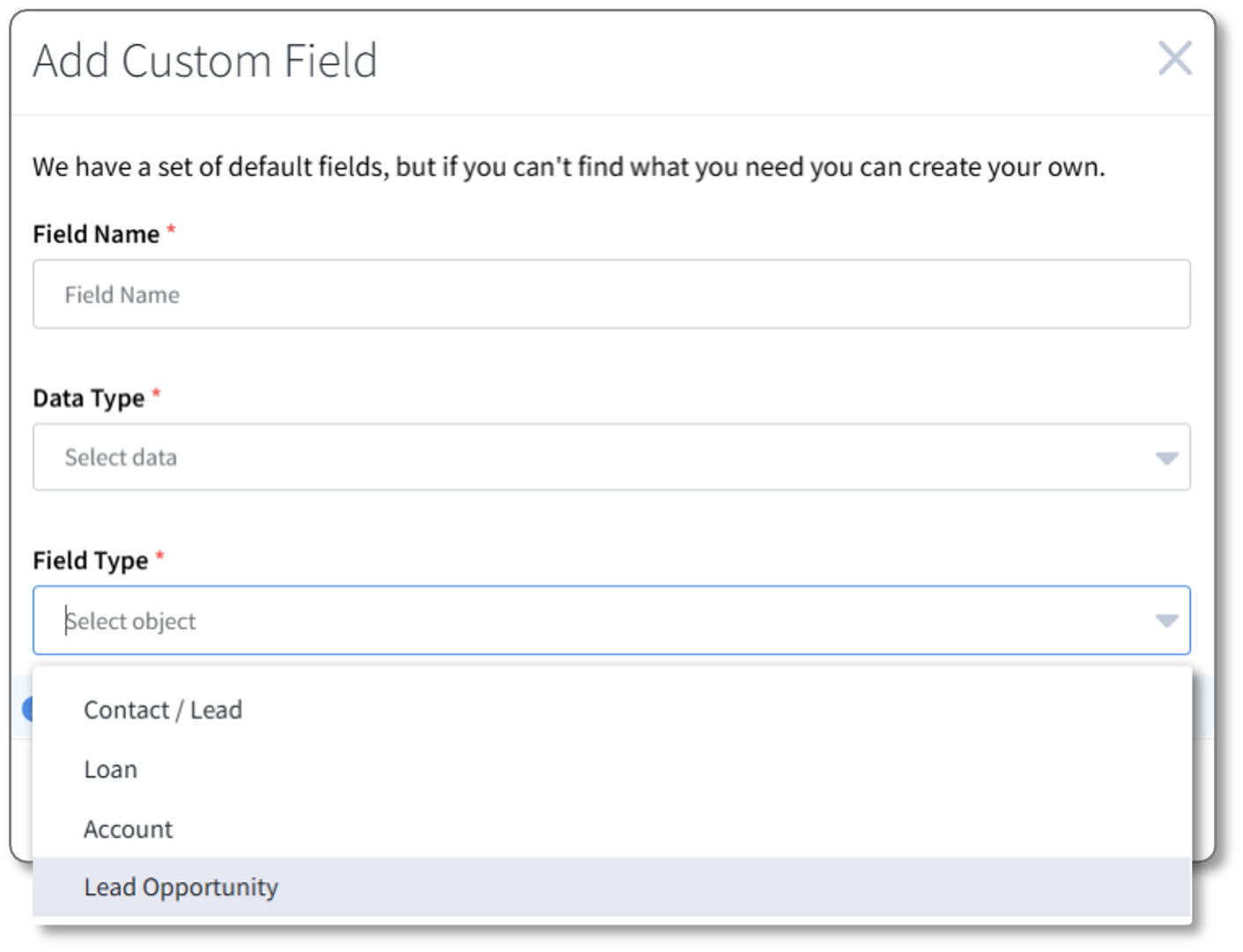Click the red asterisk beside Field Name
Viewport: 1243px width, 952px height.
(x=171, y=230)
